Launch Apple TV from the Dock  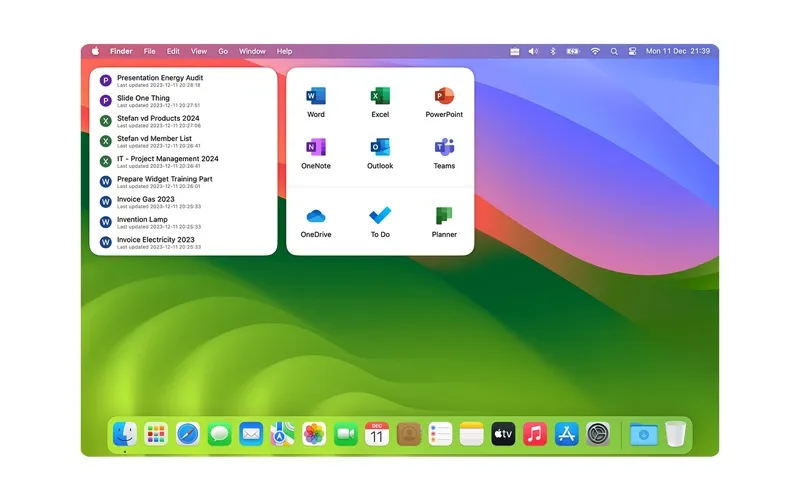503,434
